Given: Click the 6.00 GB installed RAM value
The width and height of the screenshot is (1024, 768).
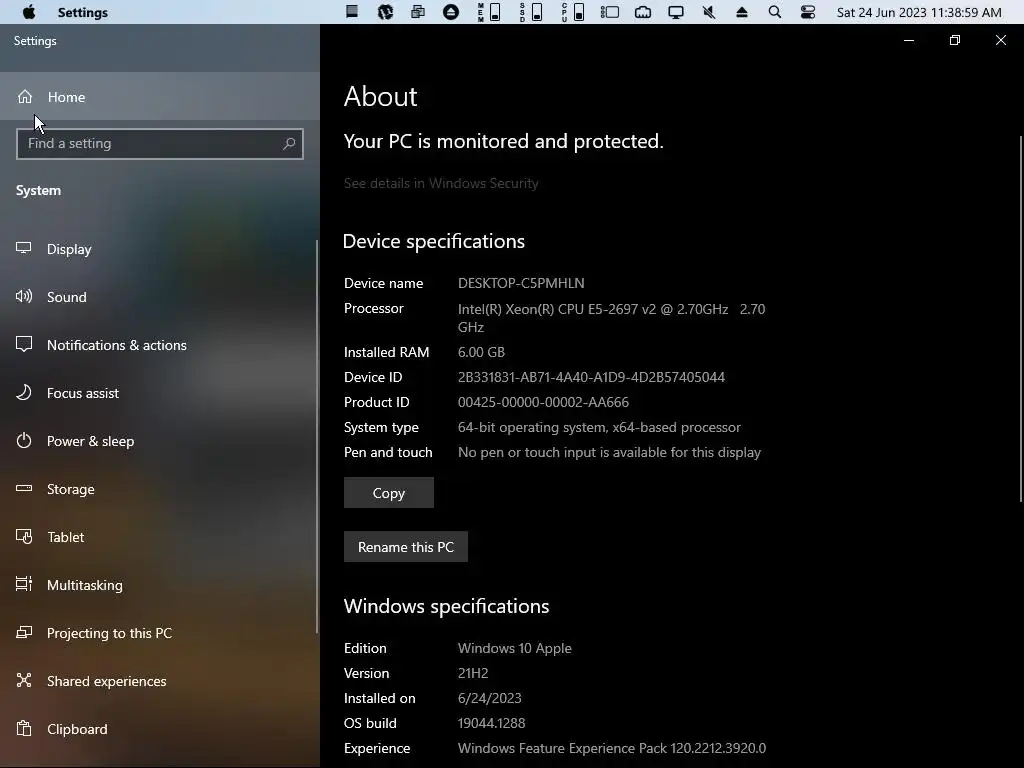Looking at the screenshot, I should (481, 353).
